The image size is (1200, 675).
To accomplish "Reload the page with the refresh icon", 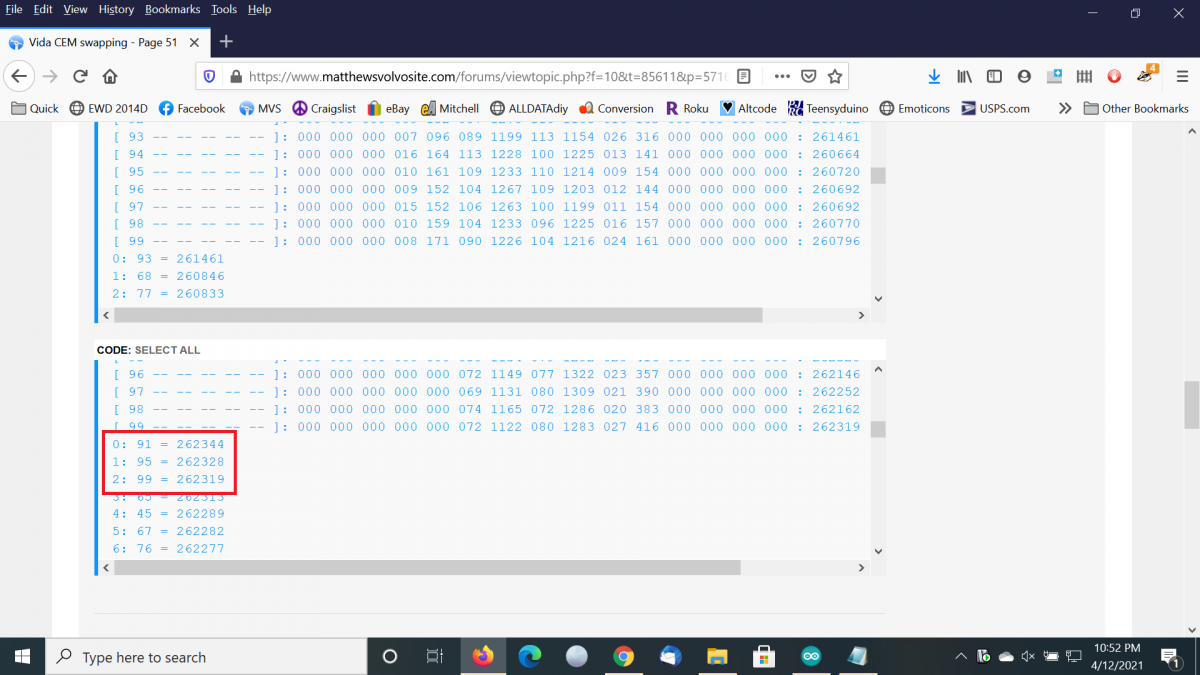I will point(80,76).
